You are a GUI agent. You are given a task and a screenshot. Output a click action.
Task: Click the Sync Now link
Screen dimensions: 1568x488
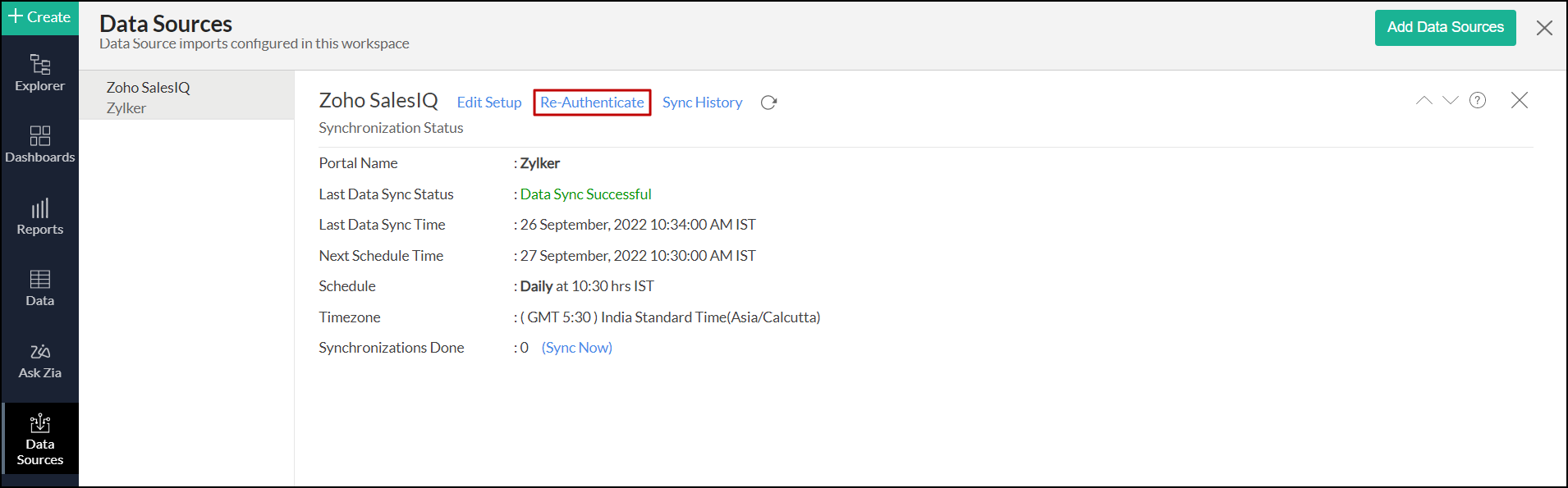[x=577, y=348]
